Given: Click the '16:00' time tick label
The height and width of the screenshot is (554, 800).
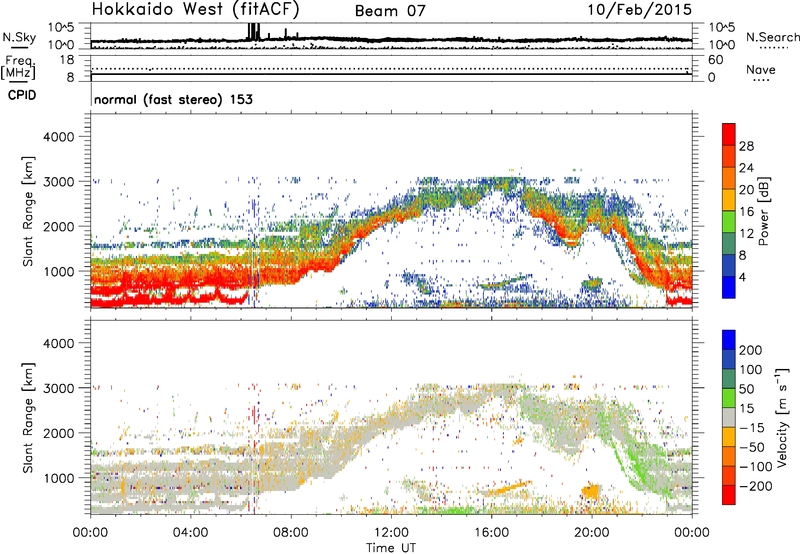Looking at the screenshot, I should pos(491,533).
